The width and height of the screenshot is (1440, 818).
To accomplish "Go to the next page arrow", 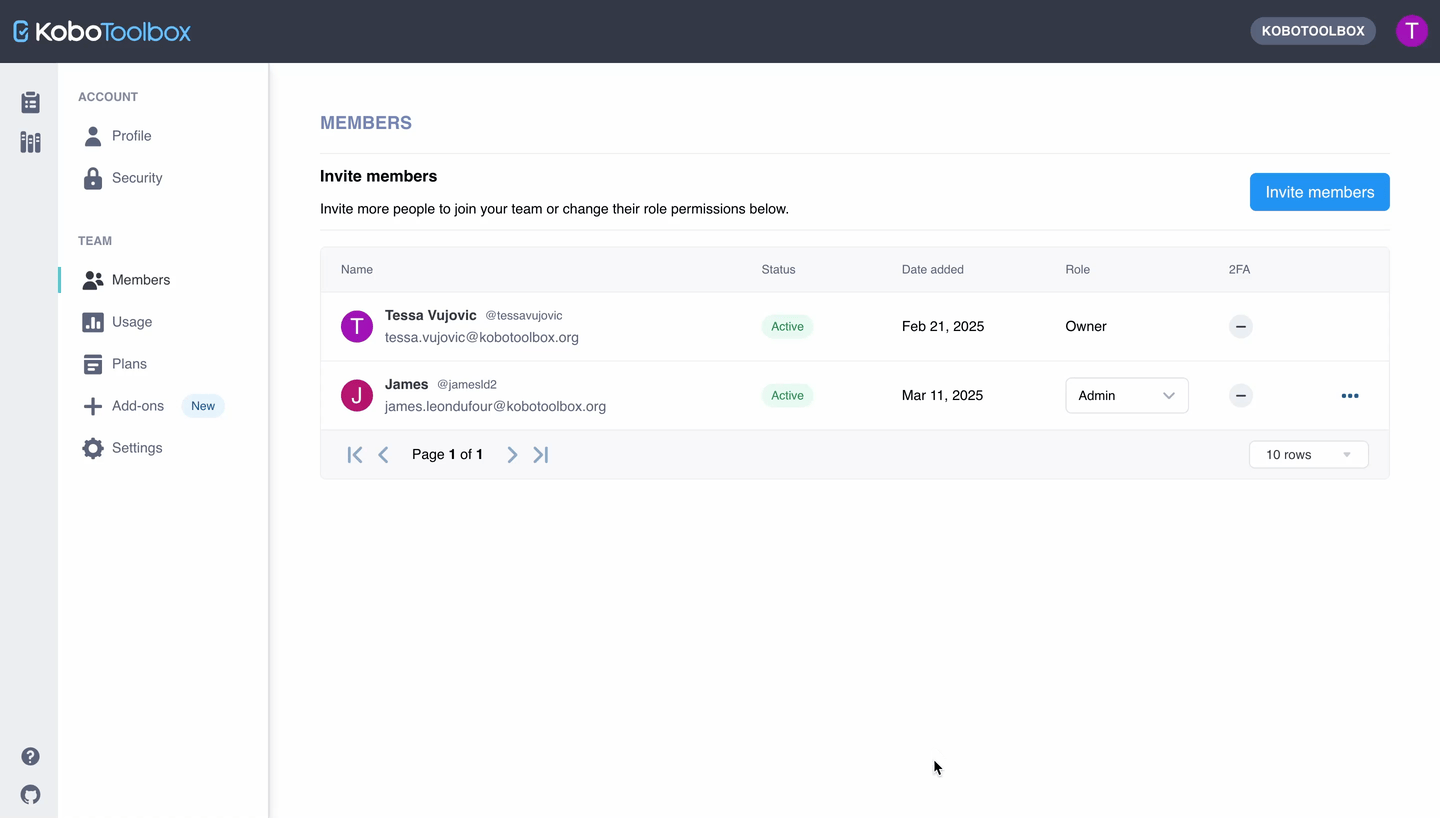I will coord(512,455).
